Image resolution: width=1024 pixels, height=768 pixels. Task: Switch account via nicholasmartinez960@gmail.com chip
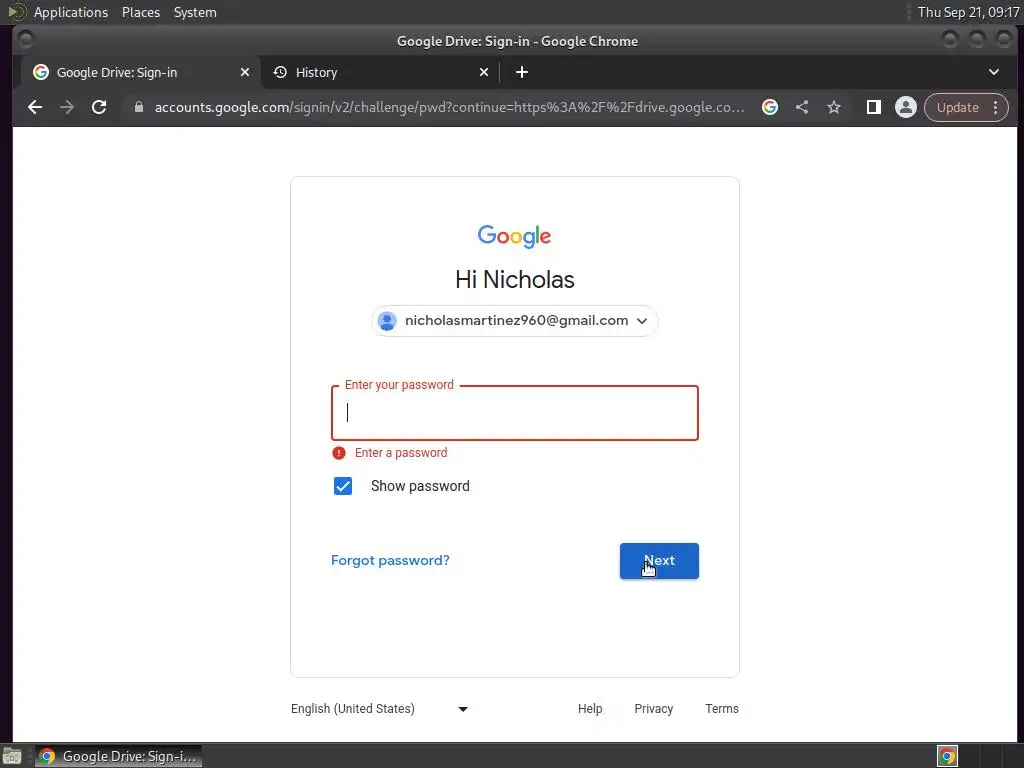515,321
